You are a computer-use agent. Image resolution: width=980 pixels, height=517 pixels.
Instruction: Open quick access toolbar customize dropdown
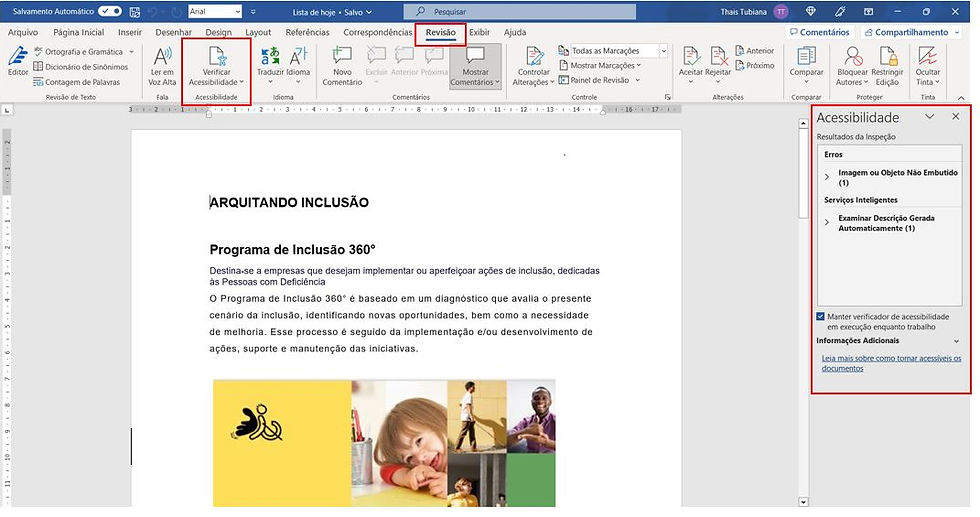pos(253,12)
